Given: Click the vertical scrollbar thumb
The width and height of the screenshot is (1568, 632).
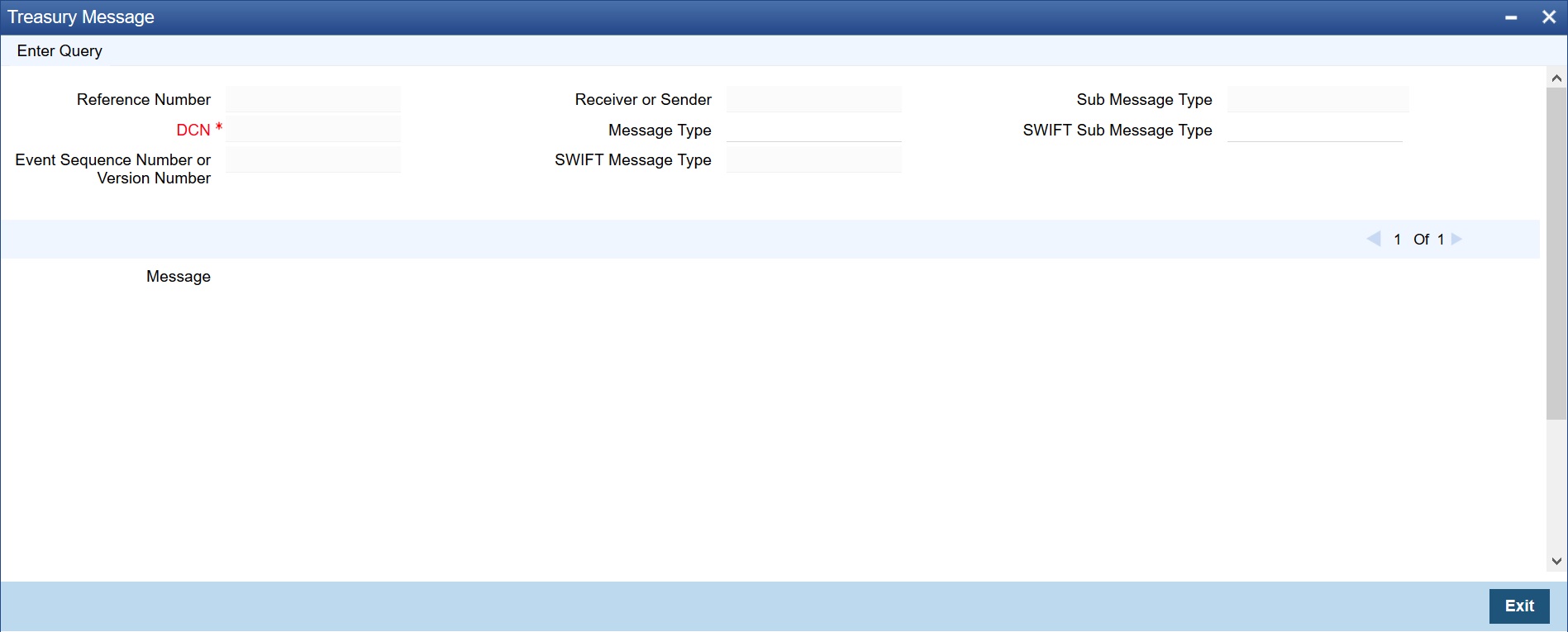Looking at the screenshot, I should (1556, 253).
